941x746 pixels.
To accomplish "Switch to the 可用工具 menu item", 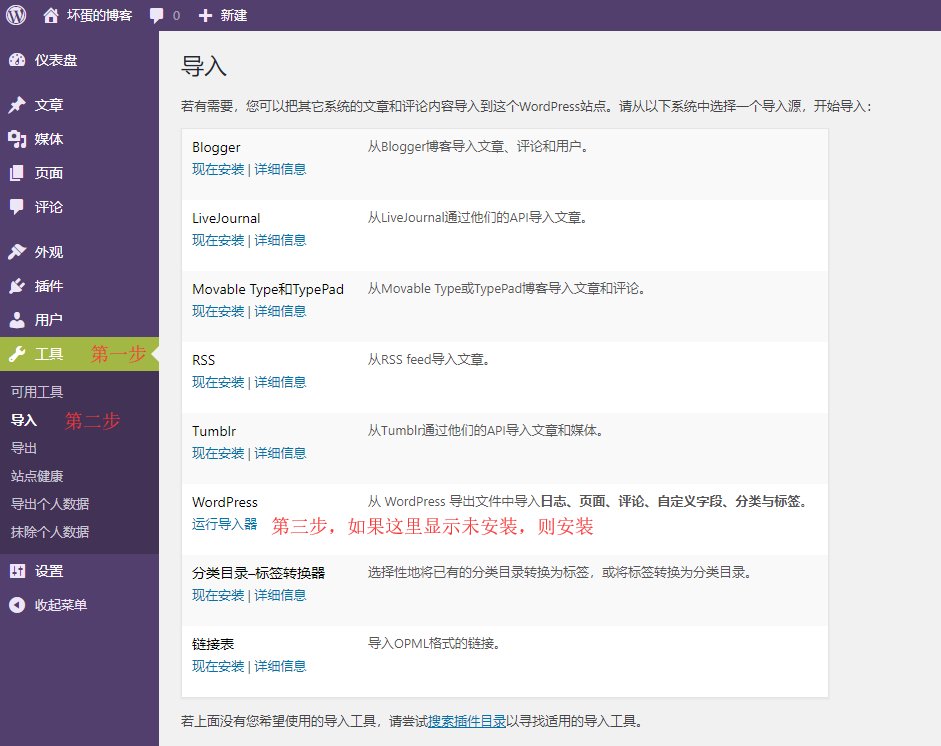I will (37, 391).
